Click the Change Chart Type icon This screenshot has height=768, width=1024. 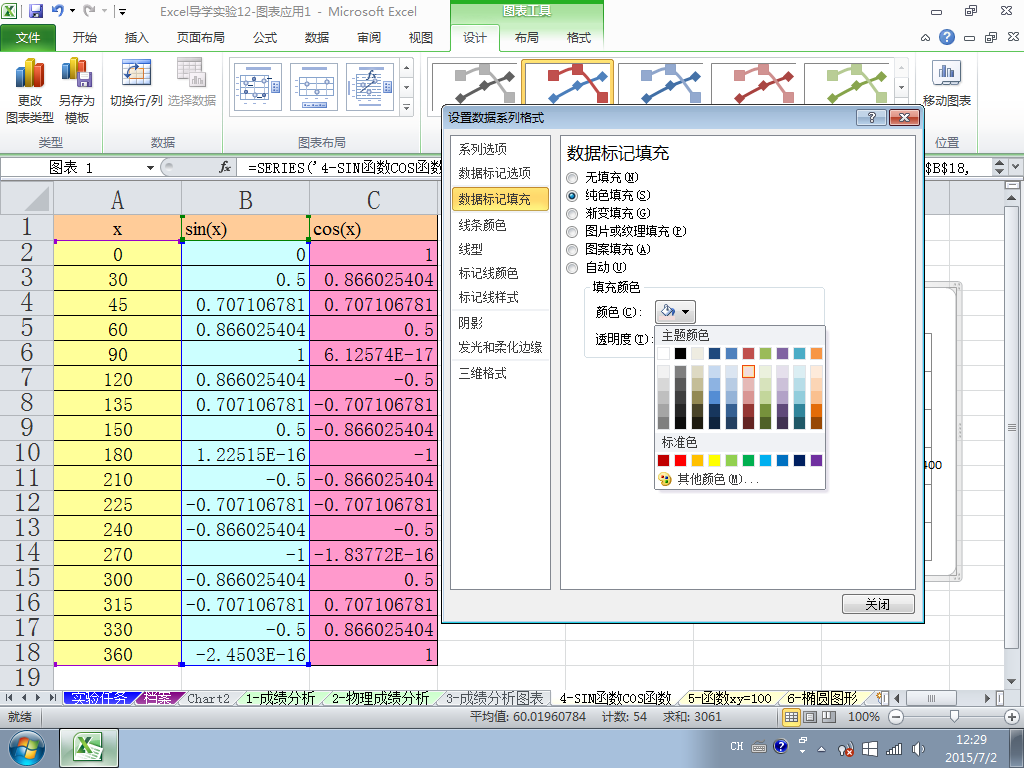(29, 74)
